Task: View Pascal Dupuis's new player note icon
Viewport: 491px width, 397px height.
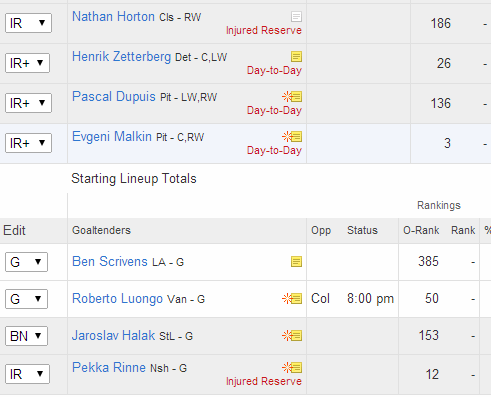Action: click(x=292, y=97)
